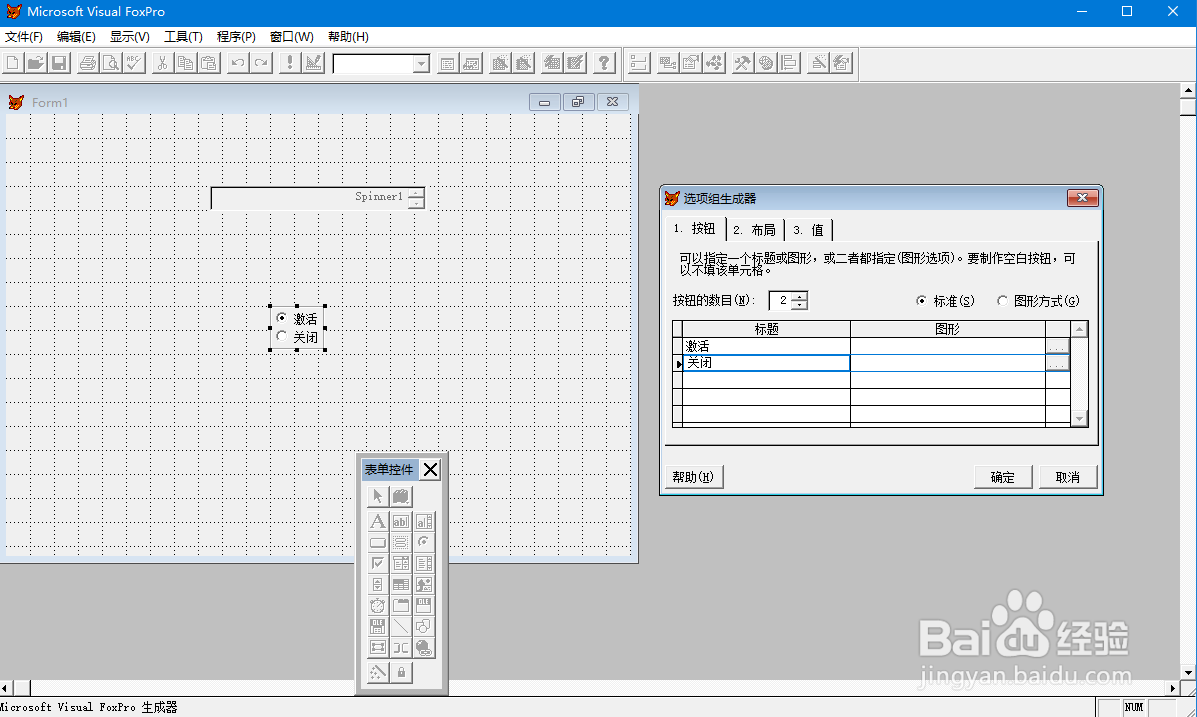Click the Open file toolbar icon
This screenshot has height=717, width=1197.
[x=35, y=63]
